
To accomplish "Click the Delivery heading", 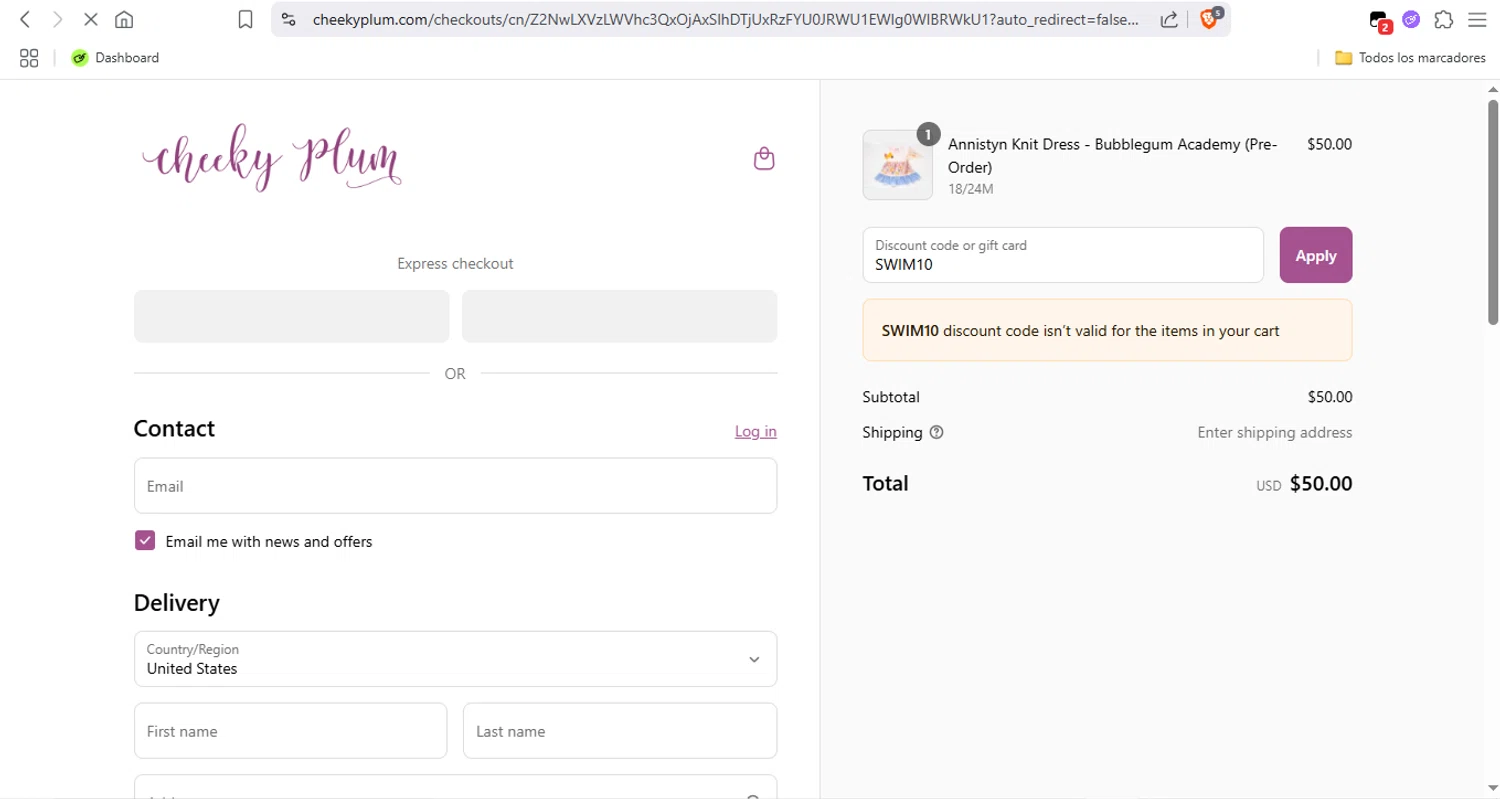I will click(x=177, y=603).
